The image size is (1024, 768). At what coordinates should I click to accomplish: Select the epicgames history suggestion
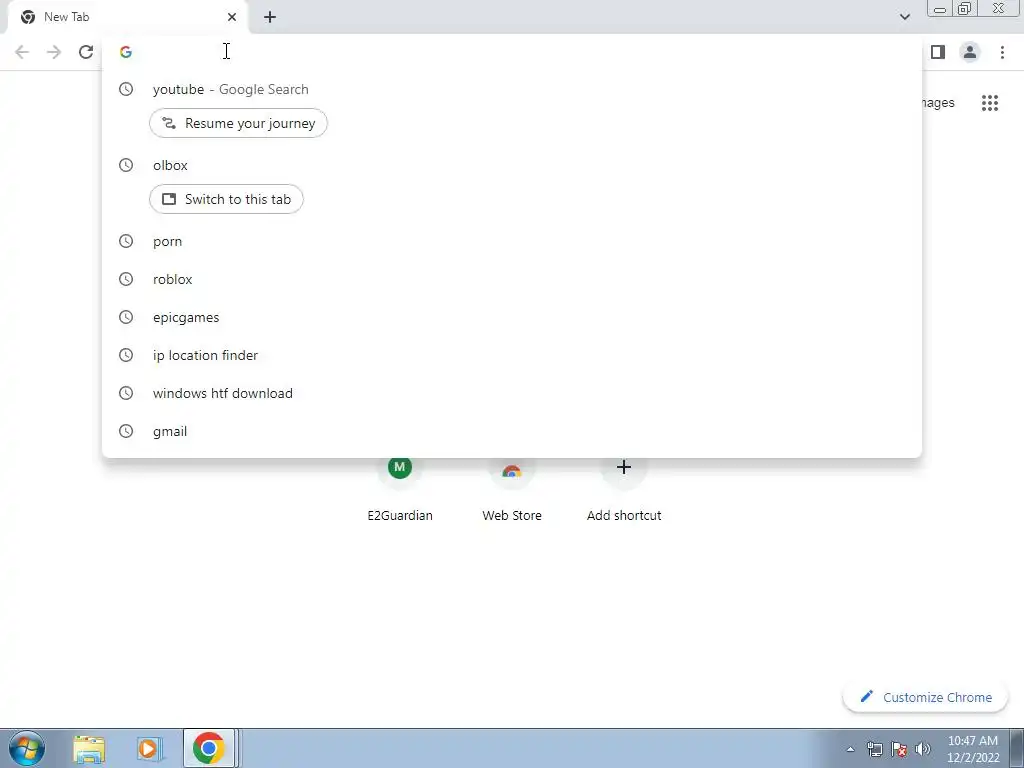(x=512, y=317)
